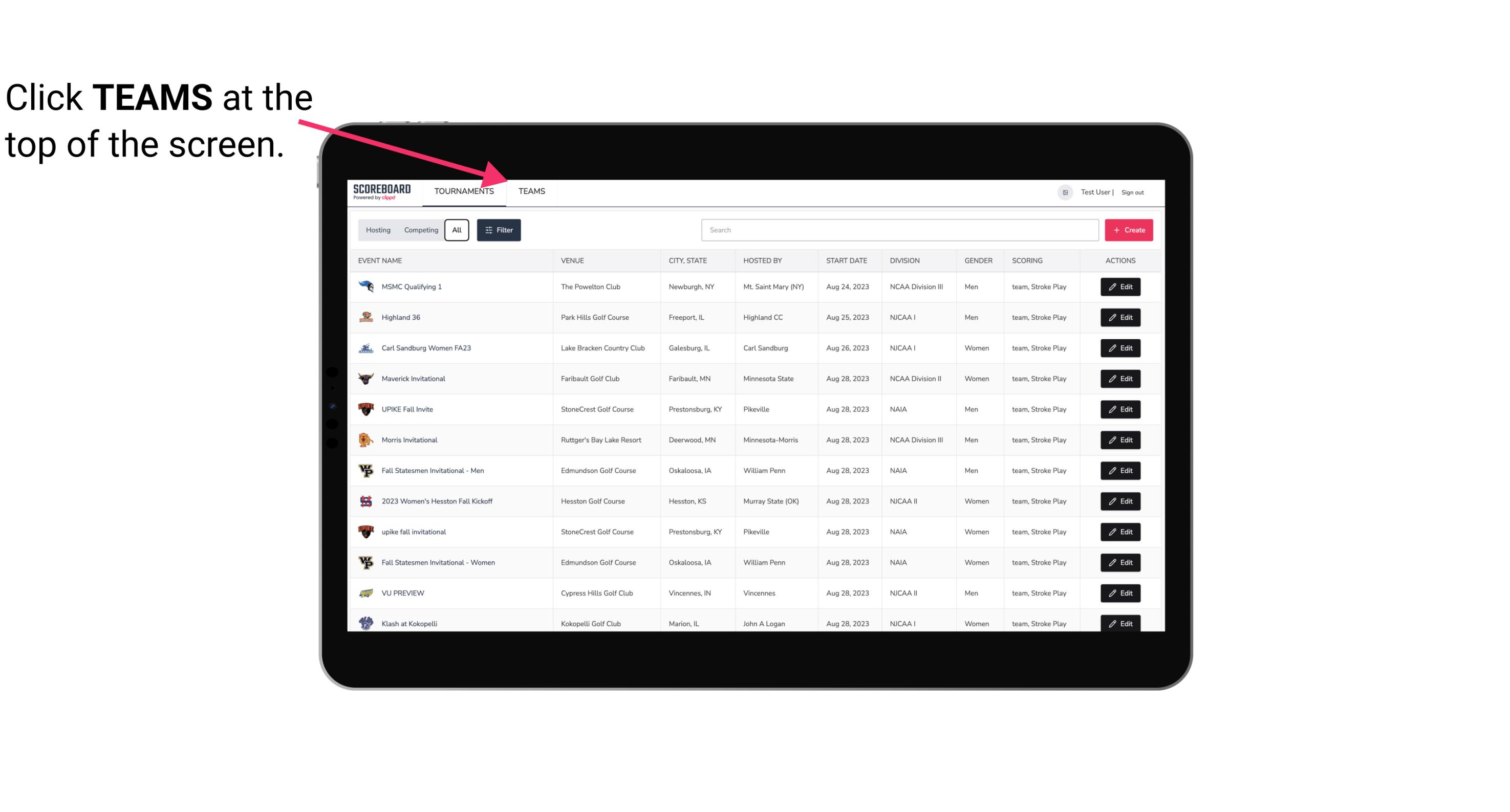The width and height of the screenshot is (1510, 812).
Task: Toggle the Competing filter button
Action: (x=420, y=230)
